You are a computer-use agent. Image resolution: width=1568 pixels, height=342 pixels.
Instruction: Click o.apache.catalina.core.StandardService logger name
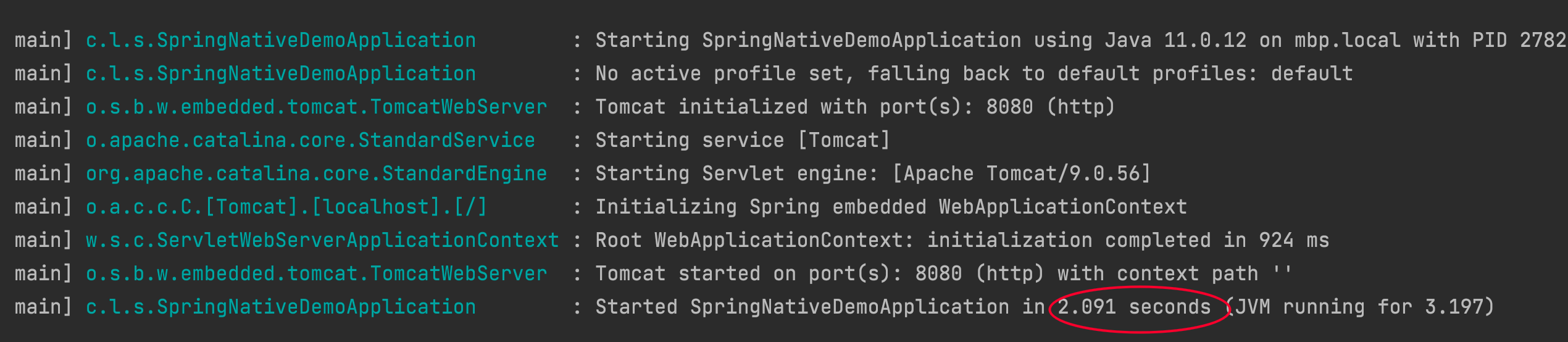(x=311, y=140)
